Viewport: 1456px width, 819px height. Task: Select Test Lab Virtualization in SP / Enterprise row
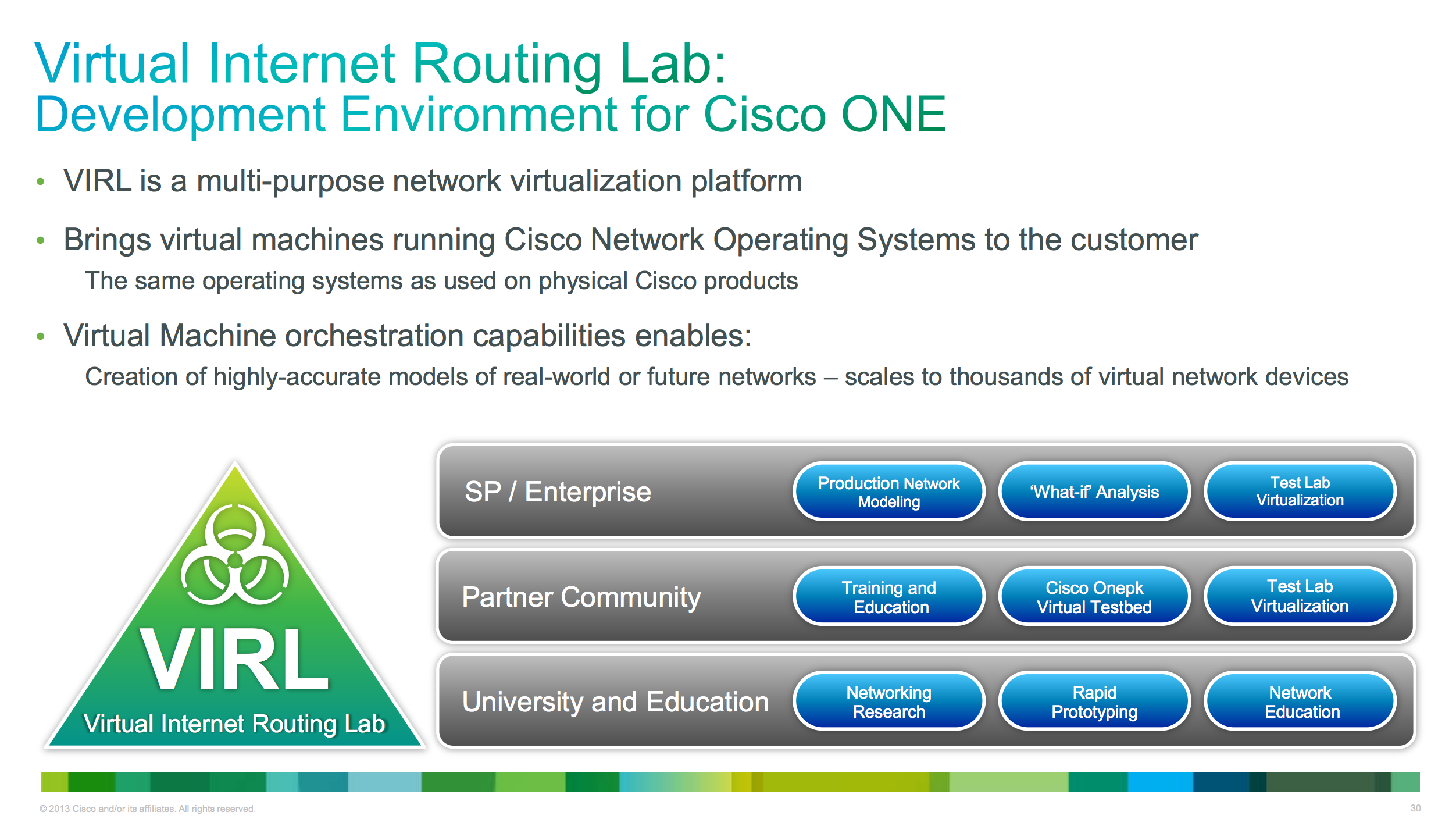(x=1300, y=492)
